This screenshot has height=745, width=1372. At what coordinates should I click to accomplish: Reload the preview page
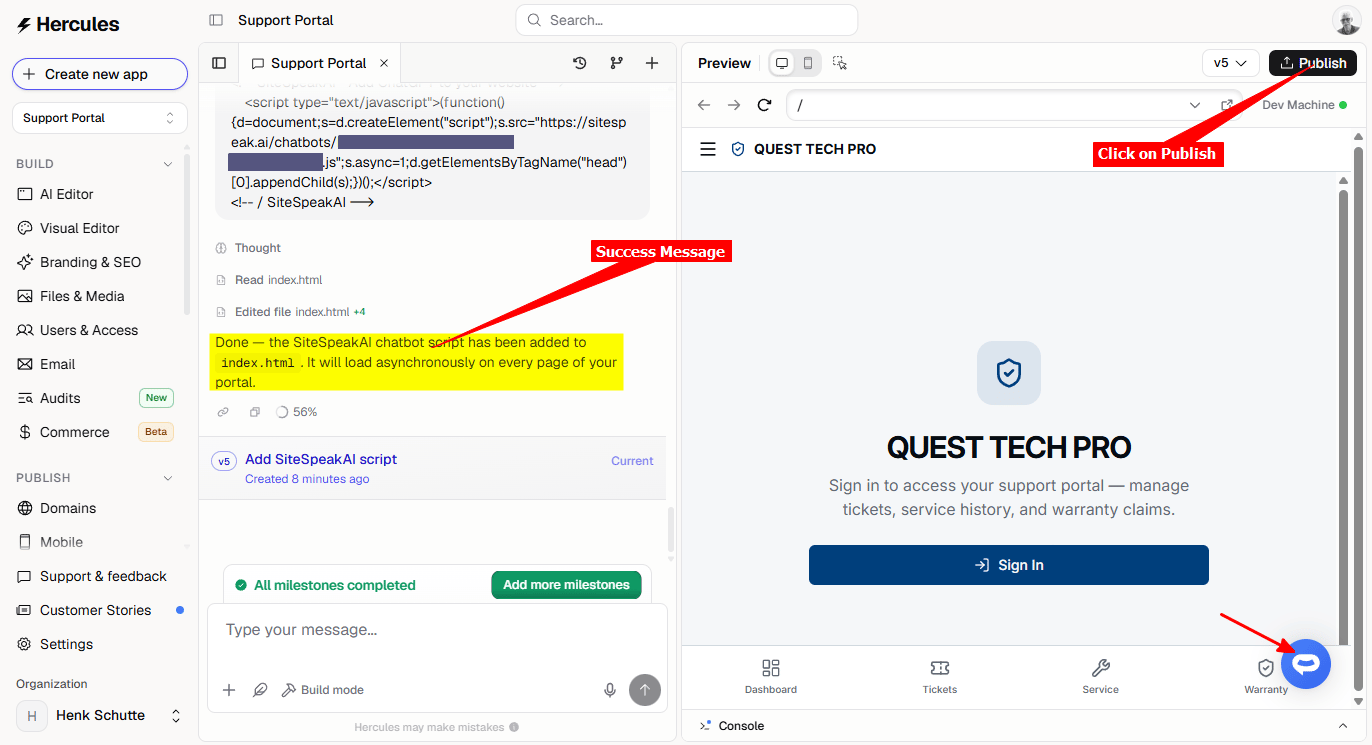tap(765, 105)
